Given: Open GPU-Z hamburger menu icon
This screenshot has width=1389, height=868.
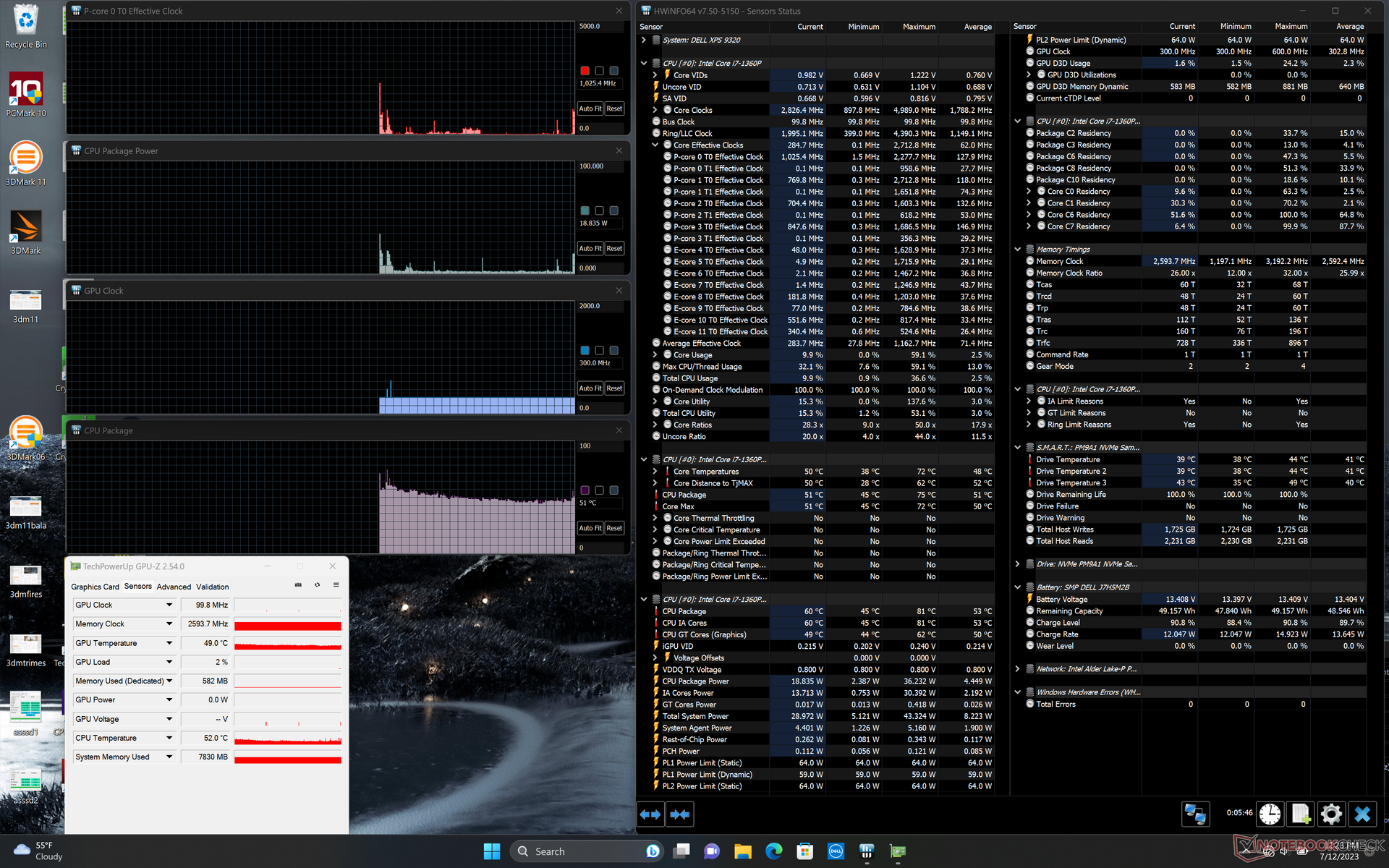Looking at the screenshot, I should click(336, 585).
